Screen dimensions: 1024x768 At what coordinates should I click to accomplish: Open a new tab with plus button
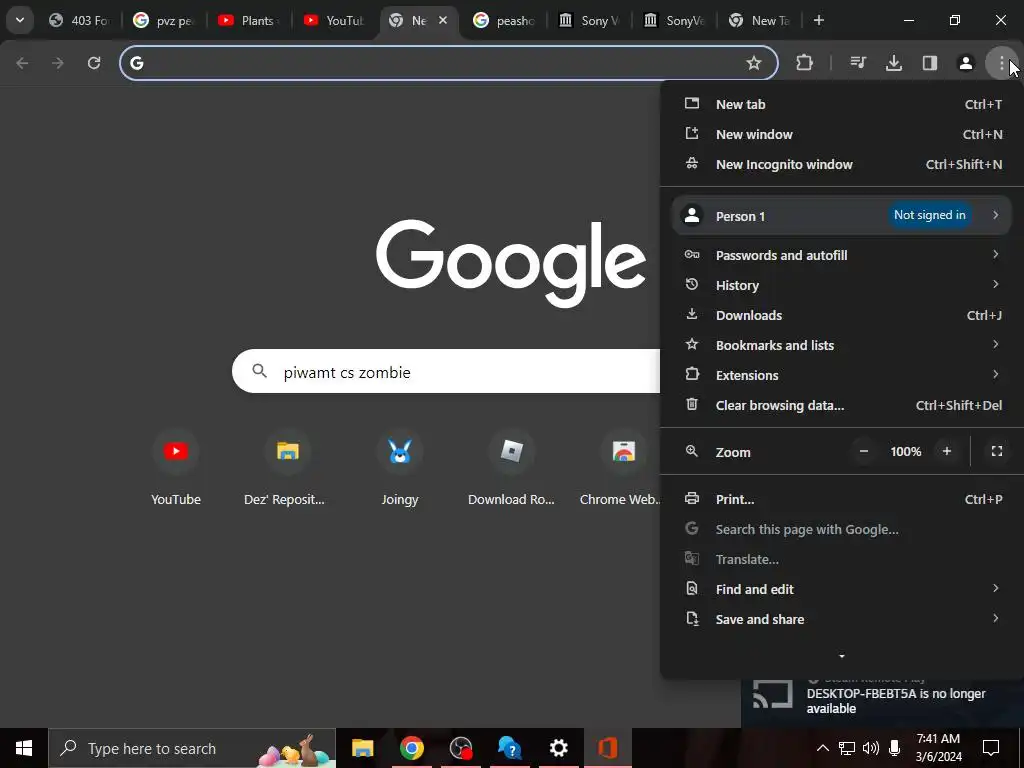pyautogui.click(x=818, y=20)
